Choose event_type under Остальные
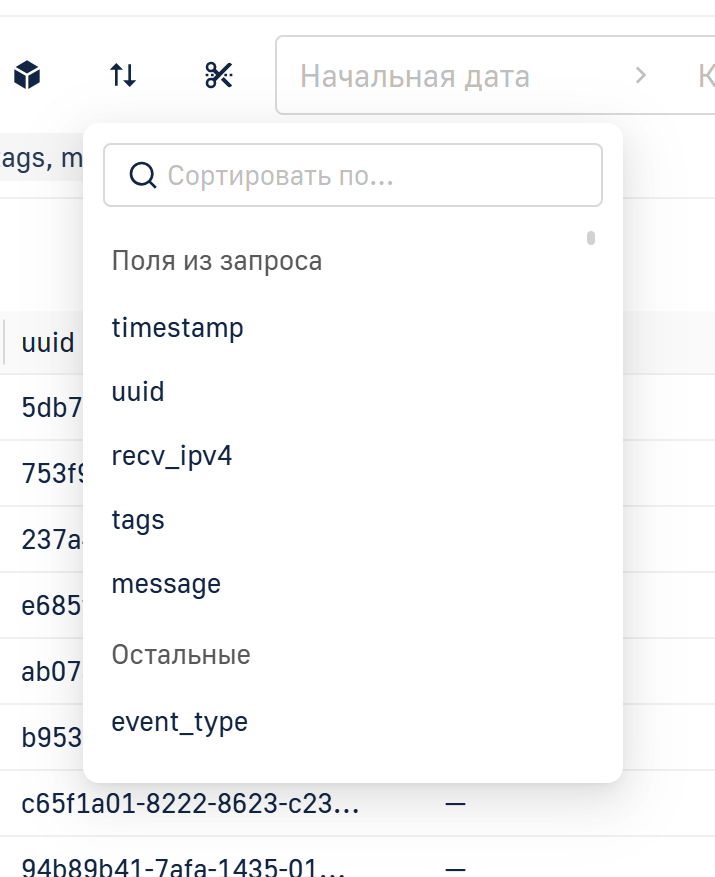715x877 pixels. tap(180, 722)
